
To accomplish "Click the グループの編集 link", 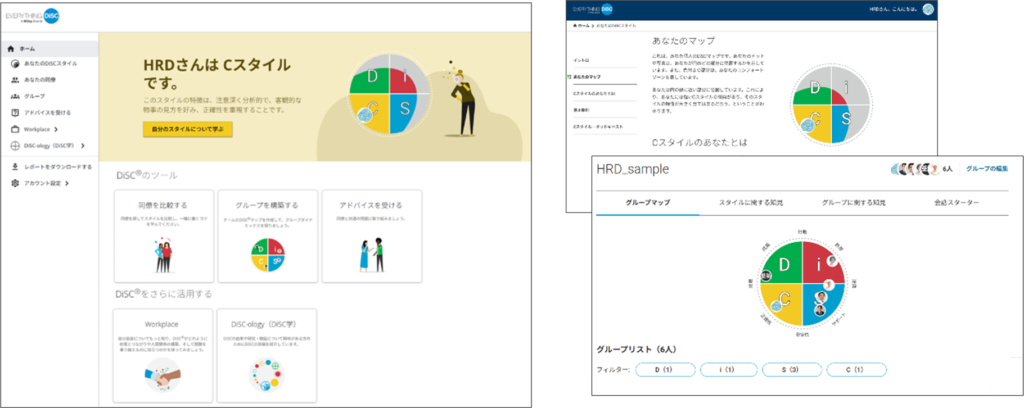I will [986, 170].
